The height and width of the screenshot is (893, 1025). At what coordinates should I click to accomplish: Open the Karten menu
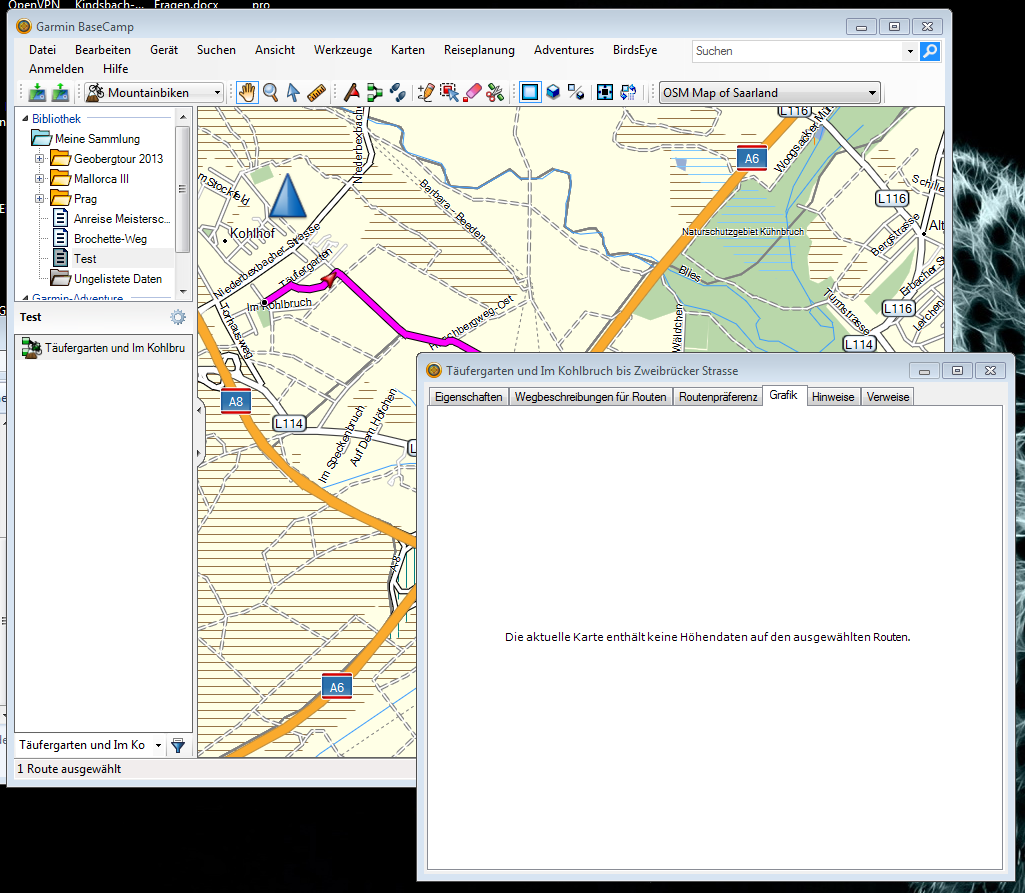[408, 50]
